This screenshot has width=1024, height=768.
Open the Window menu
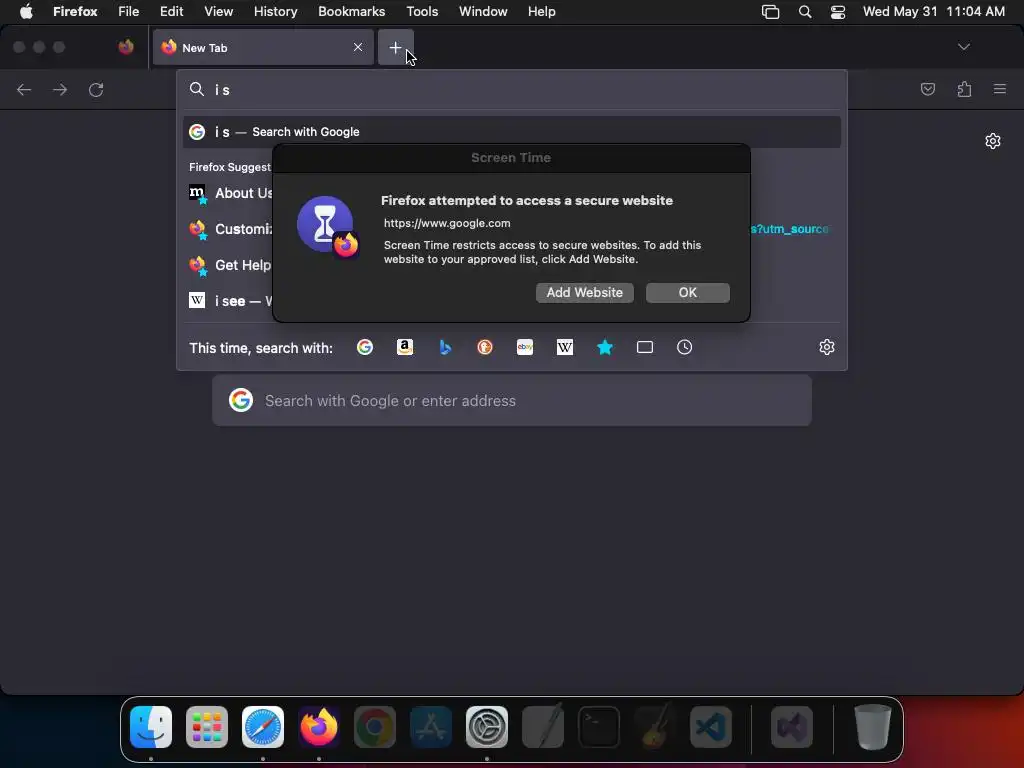click(x=483, y=12)
